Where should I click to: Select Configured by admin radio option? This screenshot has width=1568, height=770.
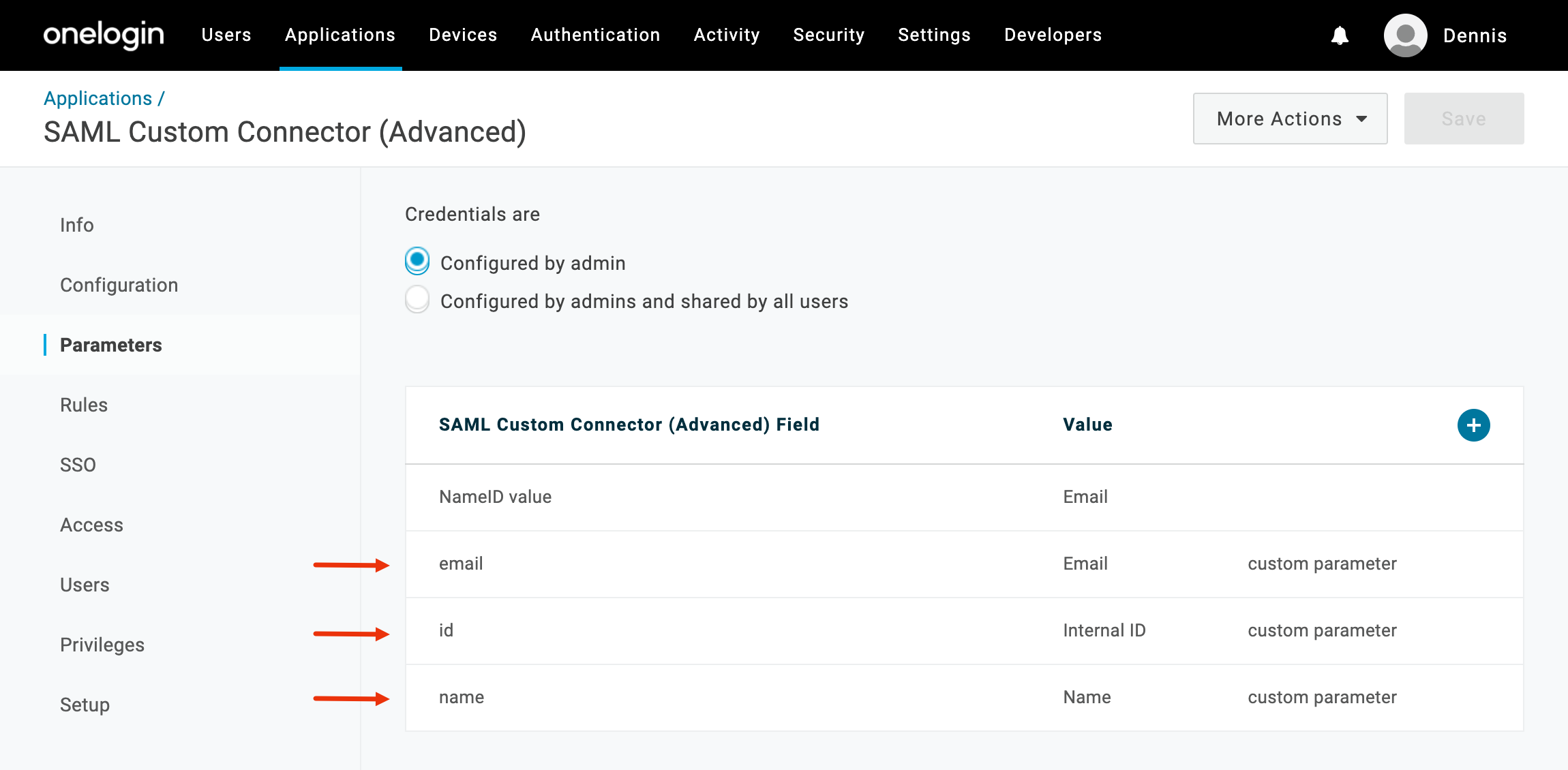click(417, 261)
